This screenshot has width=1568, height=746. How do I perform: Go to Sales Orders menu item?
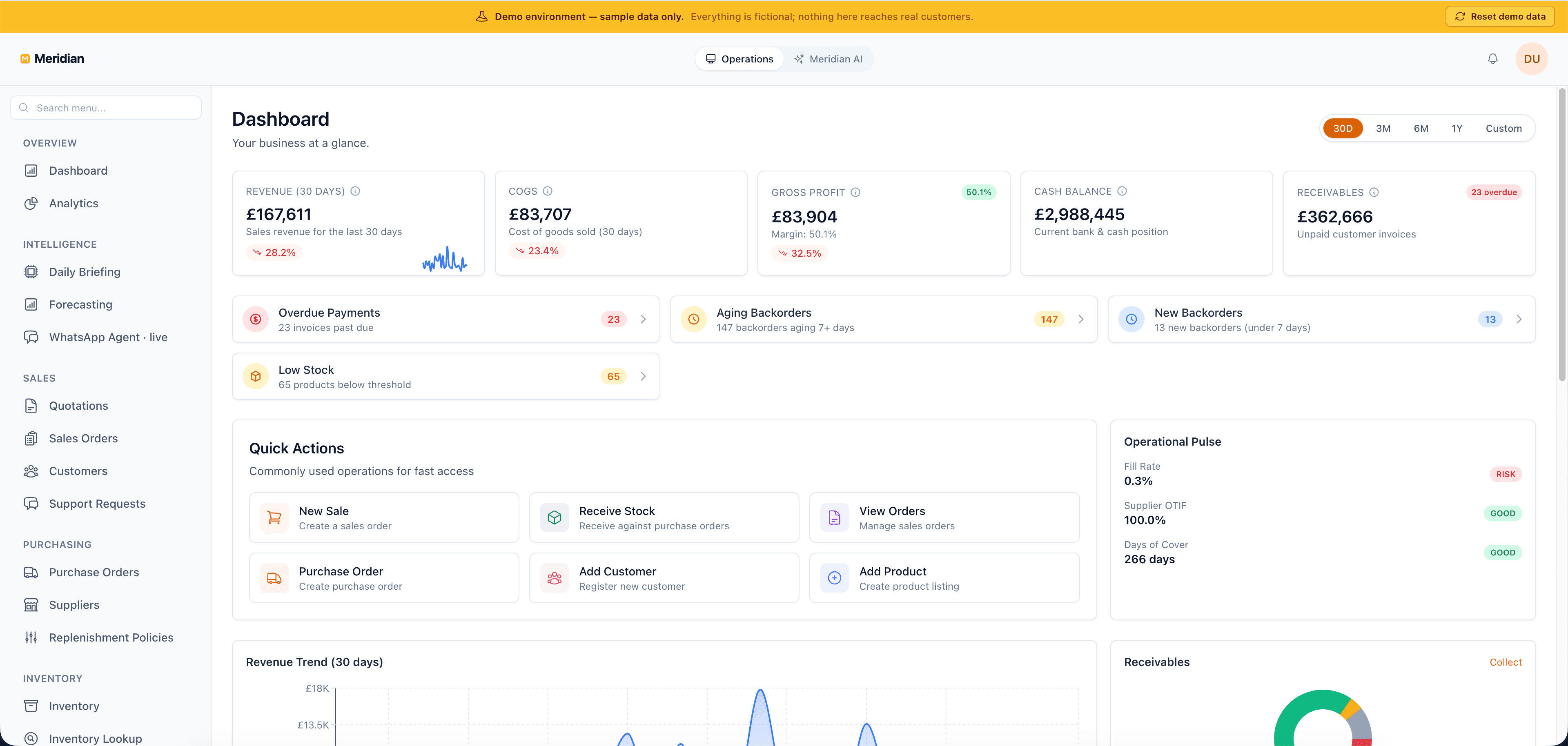coord(106,438)
